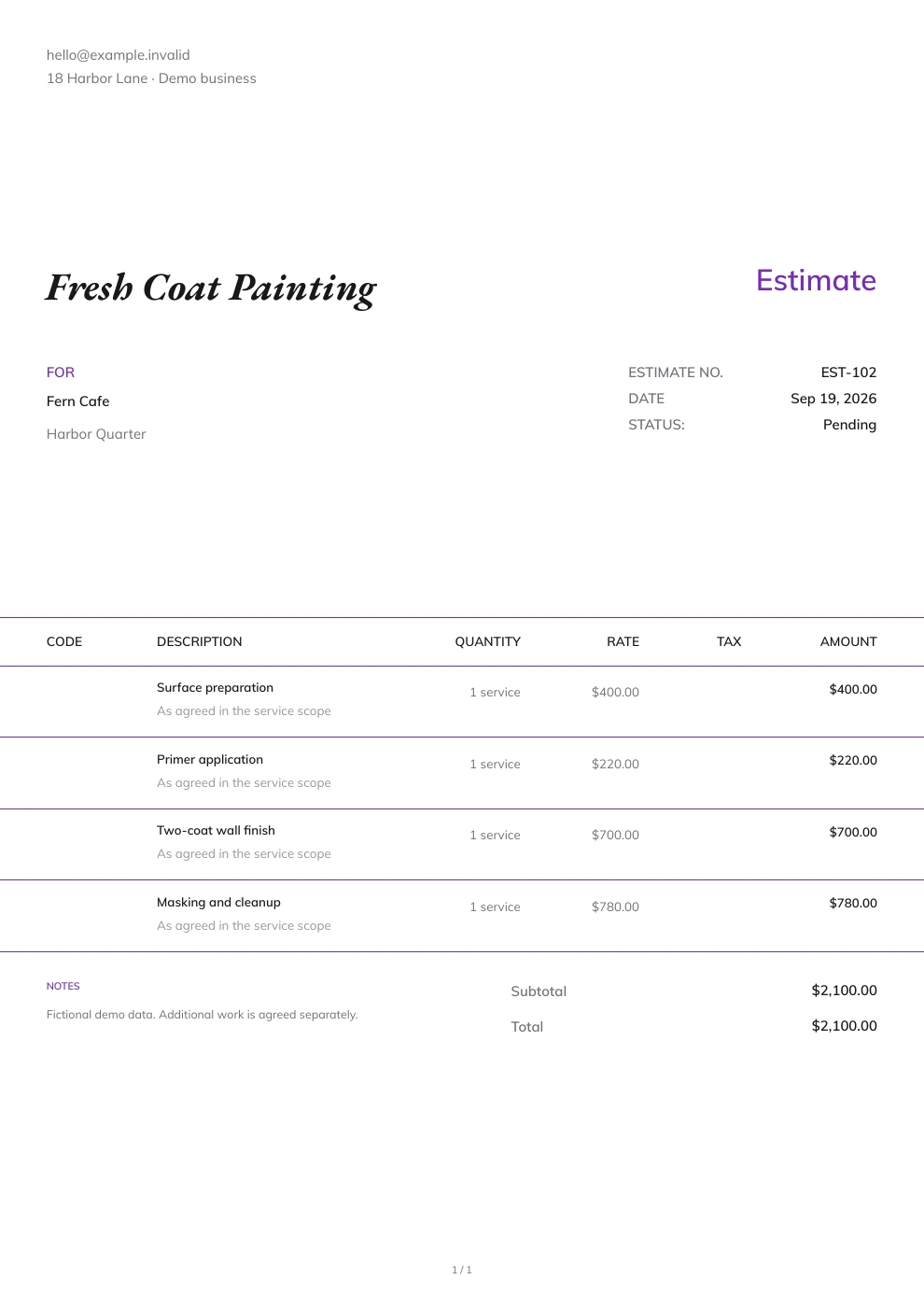Click the Total amount $2,100.00
This screenshot has height=1307, width=924.
pyautogui.click(x=844, y=1026)
